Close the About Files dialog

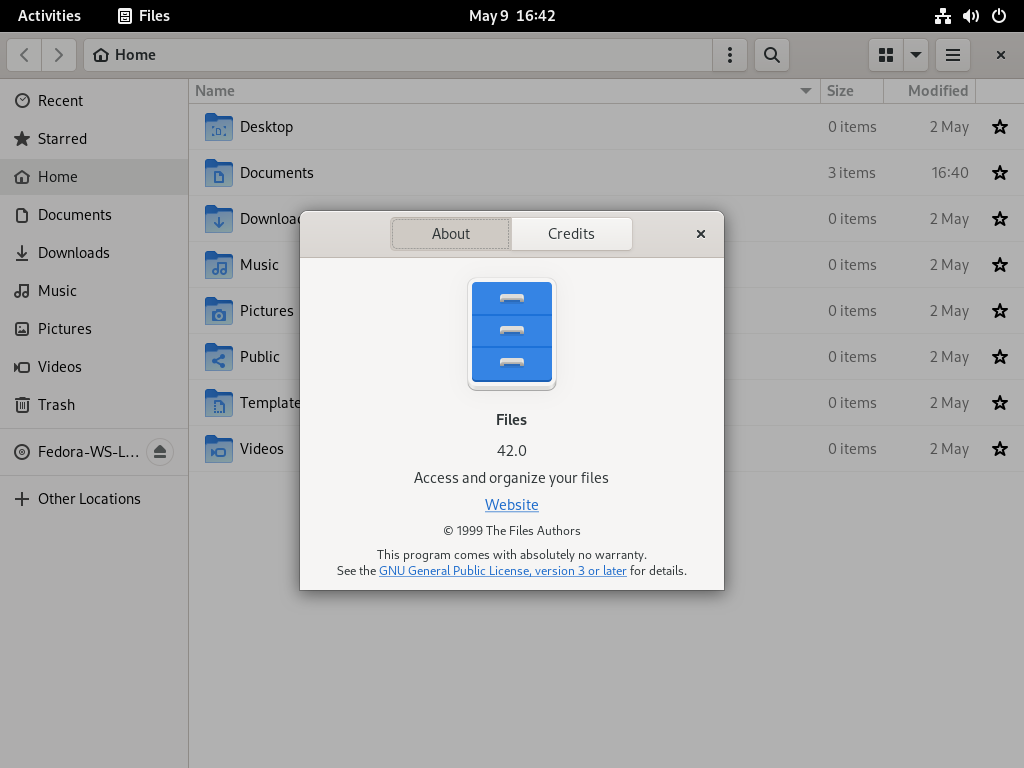tap(701, 234)
